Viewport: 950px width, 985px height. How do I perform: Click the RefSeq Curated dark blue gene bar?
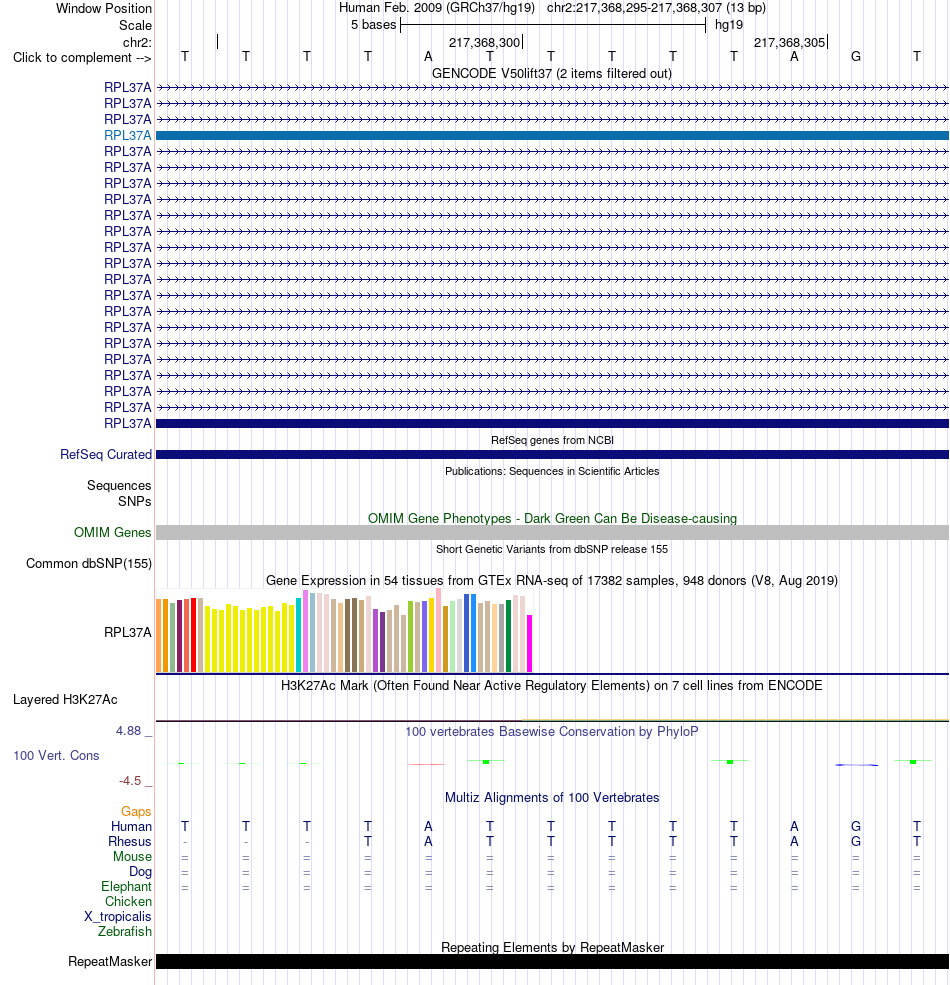(552, 454)
